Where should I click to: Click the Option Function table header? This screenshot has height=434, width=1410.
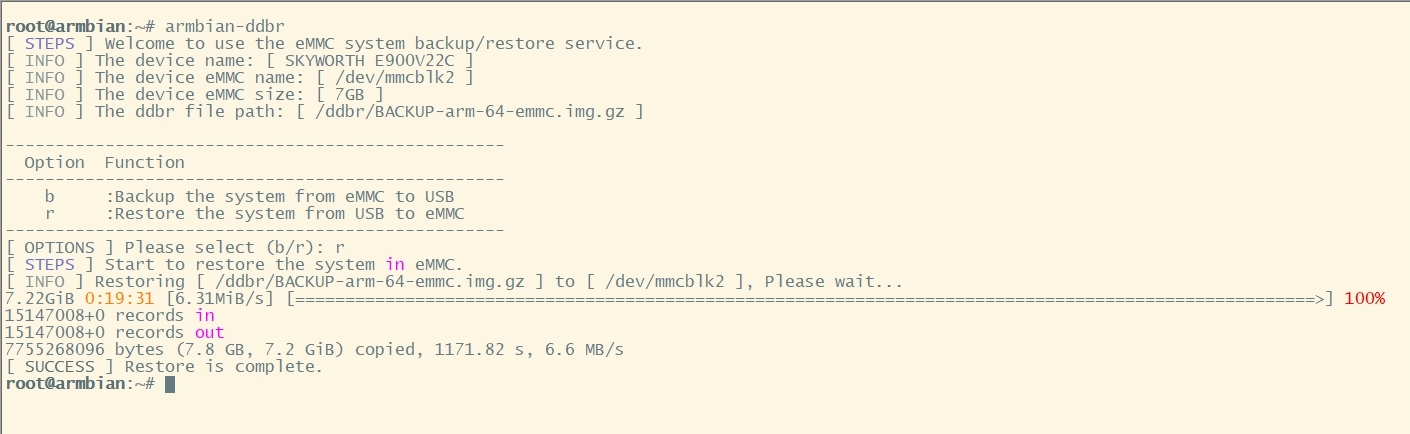(105, 162)
